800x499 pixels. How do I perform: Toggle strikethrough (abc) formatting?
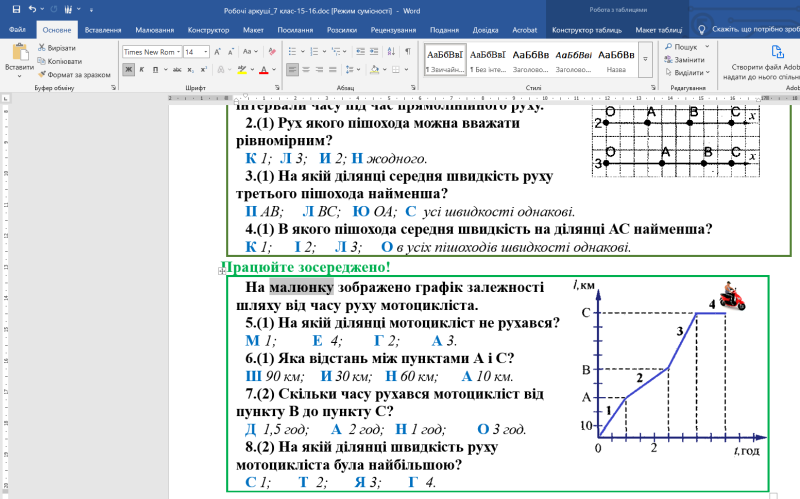click(177, 69)
